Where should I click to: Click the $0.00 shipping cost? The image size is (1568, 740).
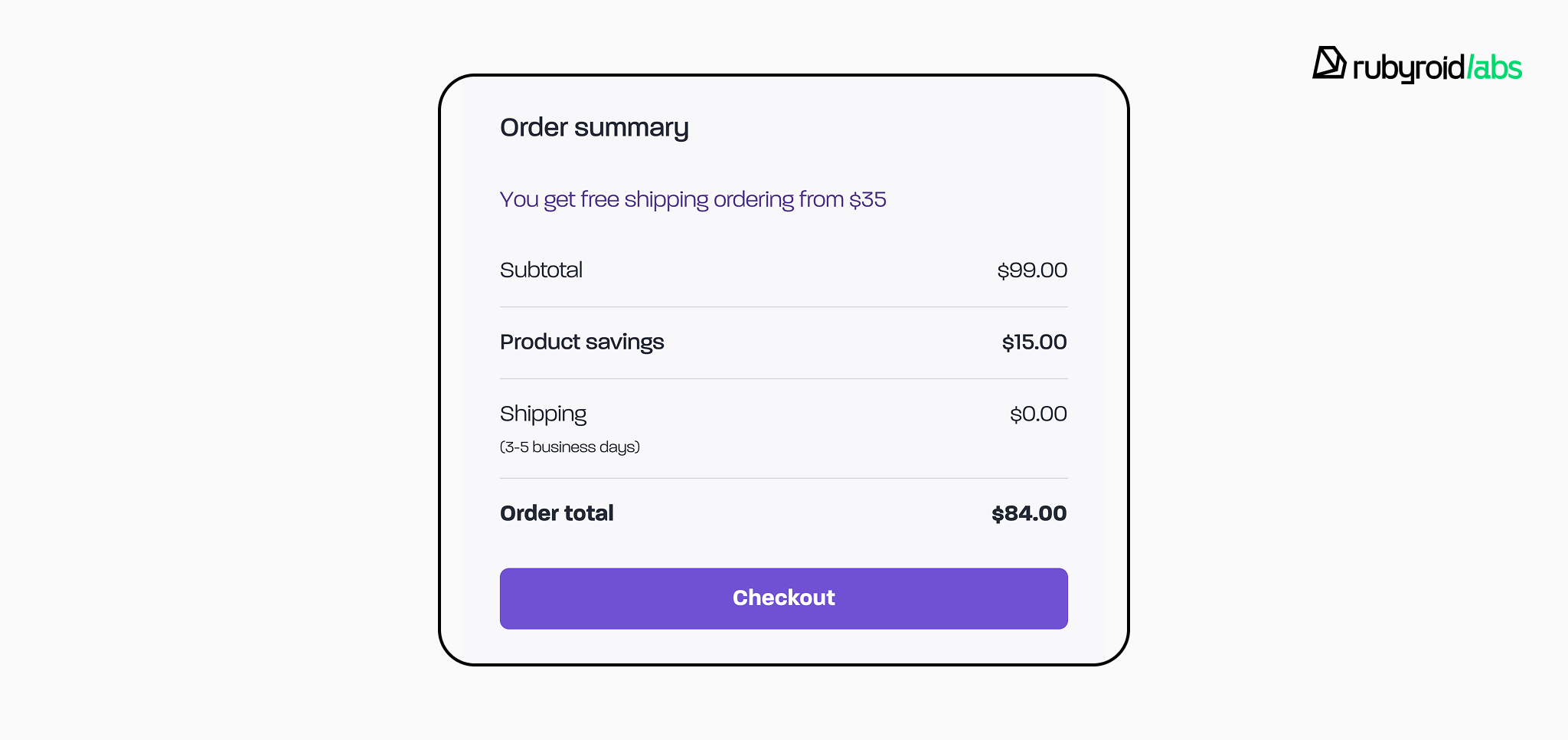point(1038,414)
